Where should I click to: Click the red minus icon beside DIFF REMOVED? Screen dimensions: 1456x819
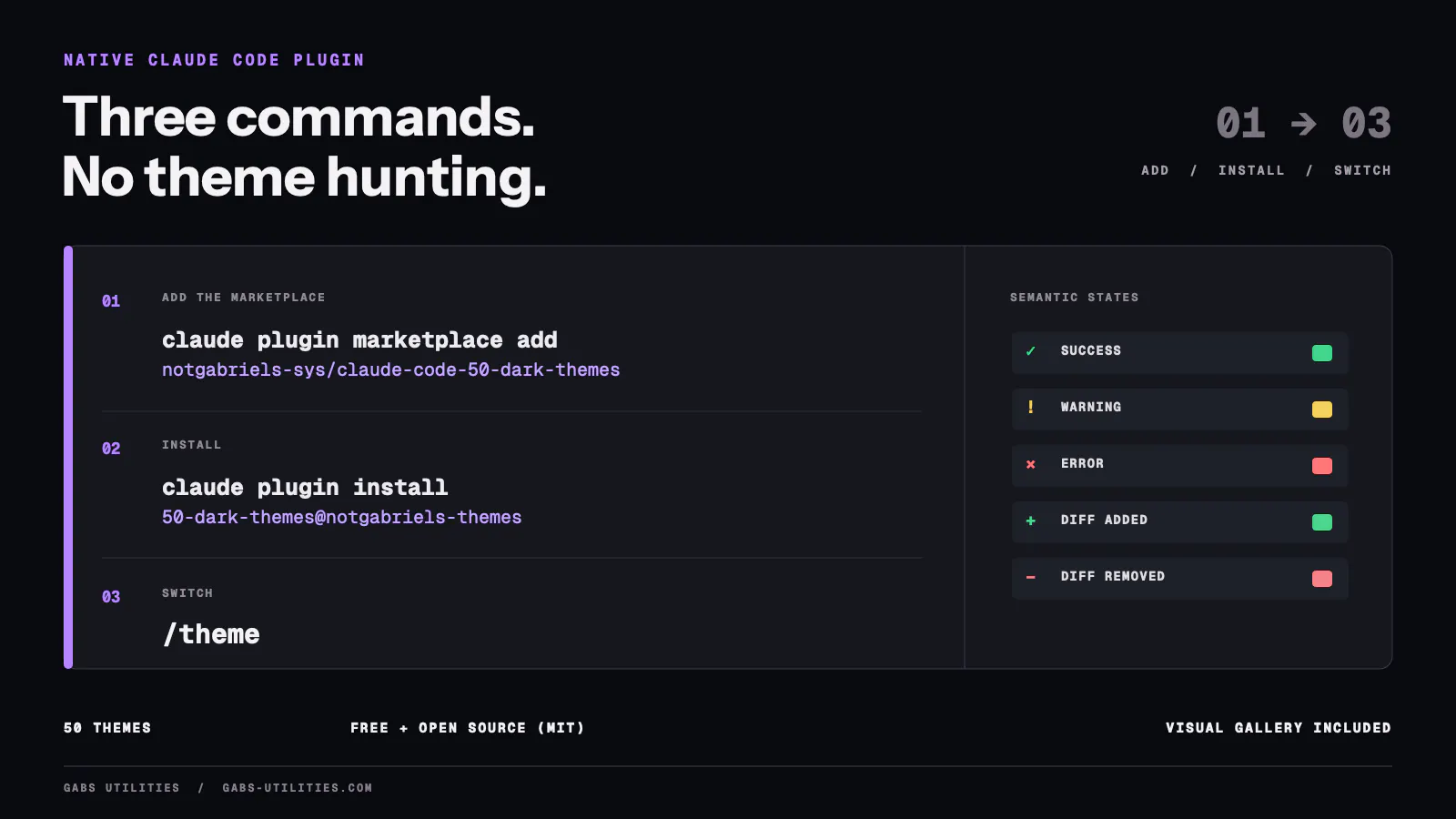pos(1031,577)
